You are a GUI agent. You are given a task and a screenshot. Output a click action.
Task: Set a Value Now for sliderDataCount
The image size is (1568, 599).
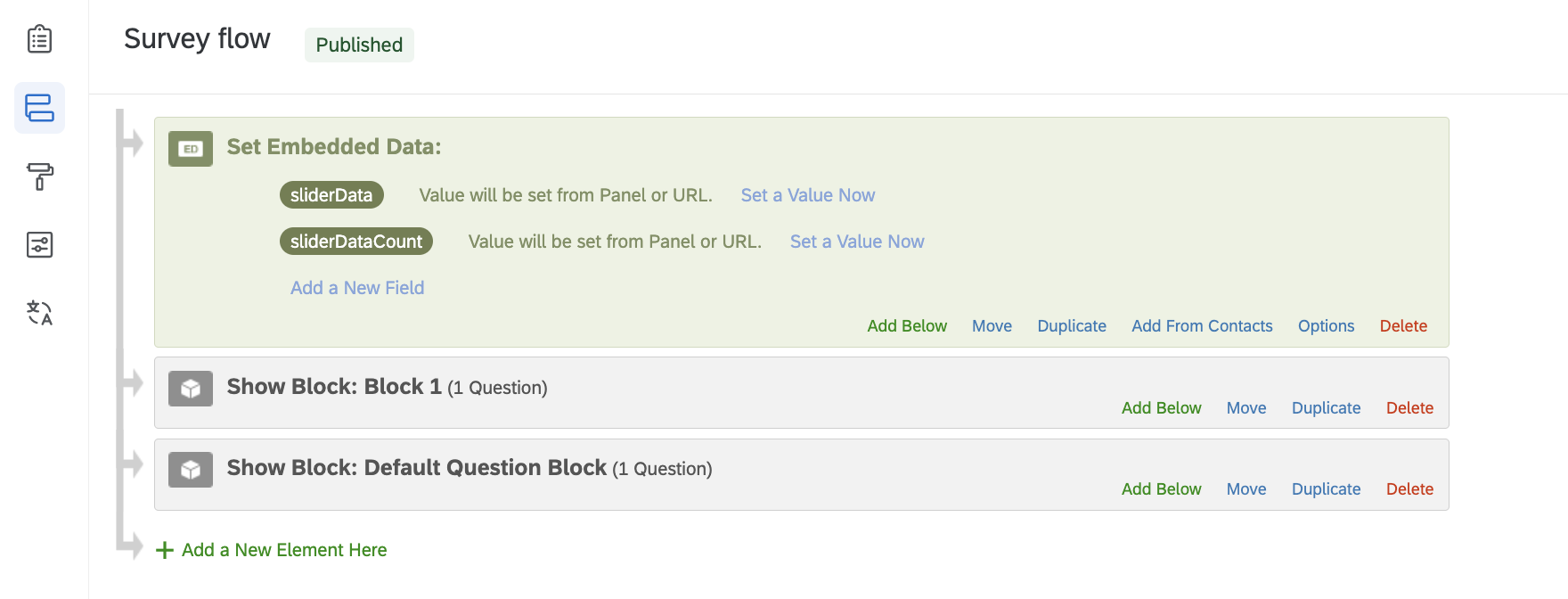856,241
